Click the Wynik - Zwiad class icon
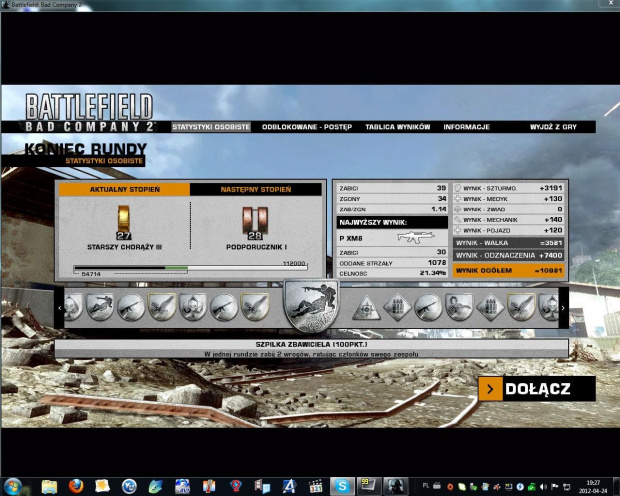Image resolution: width=620 pixels, height=496 pixels. point(457,209)
